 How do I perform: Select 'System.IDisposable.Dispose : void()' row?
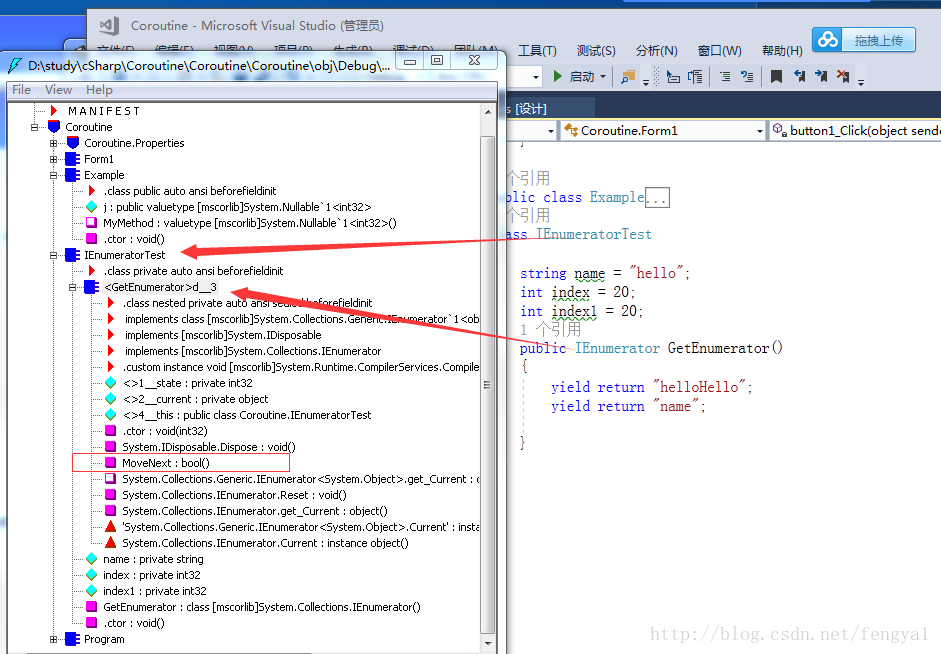(209, 446)
